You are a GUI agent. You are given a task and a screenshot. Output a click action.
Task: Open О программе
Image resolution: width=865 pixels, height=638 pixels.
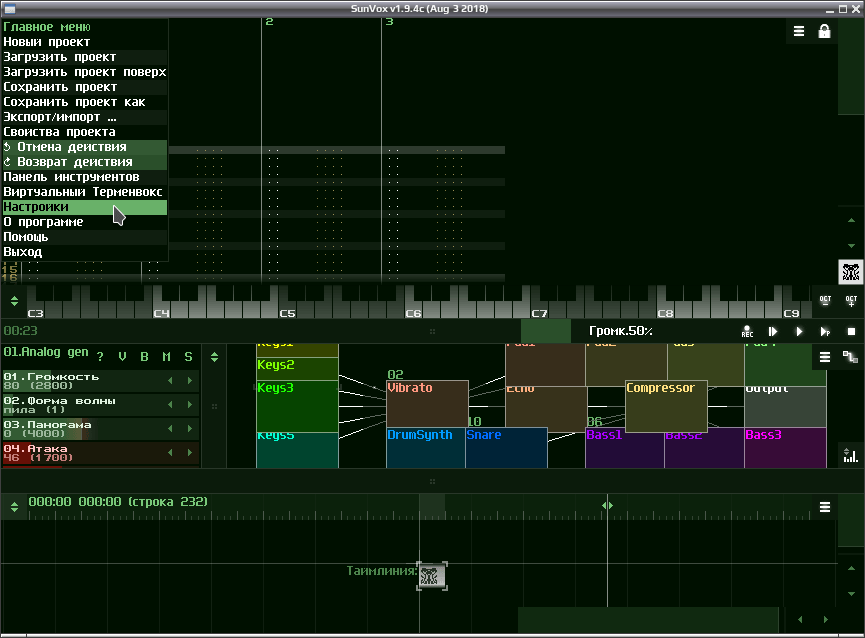(84, 222)
